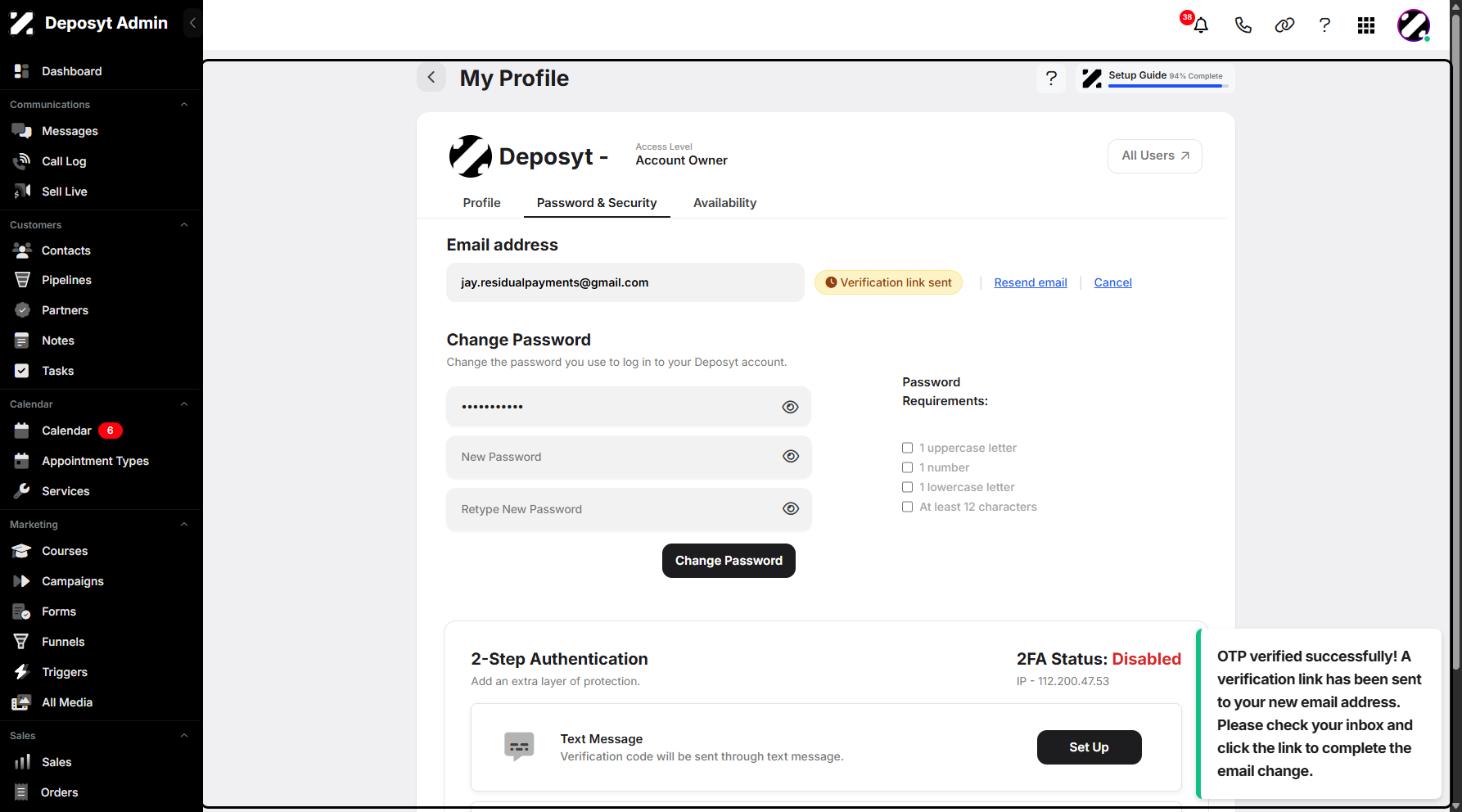Cancel the email change
The height and width of the screenshot is (812, 1462).
[x=1112, y=282]
